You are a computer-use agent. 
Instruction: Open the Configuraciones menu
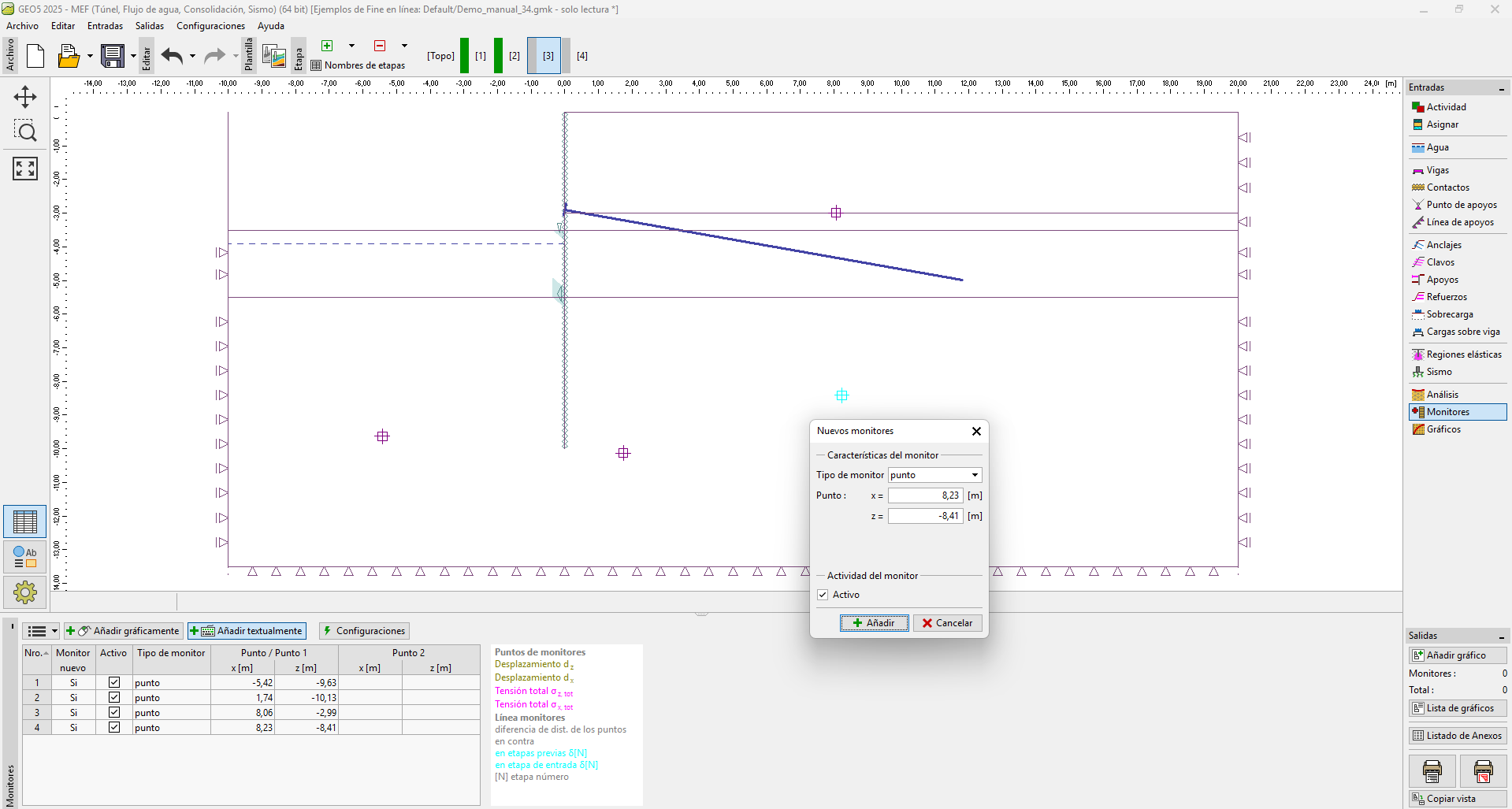pos(210,26)
